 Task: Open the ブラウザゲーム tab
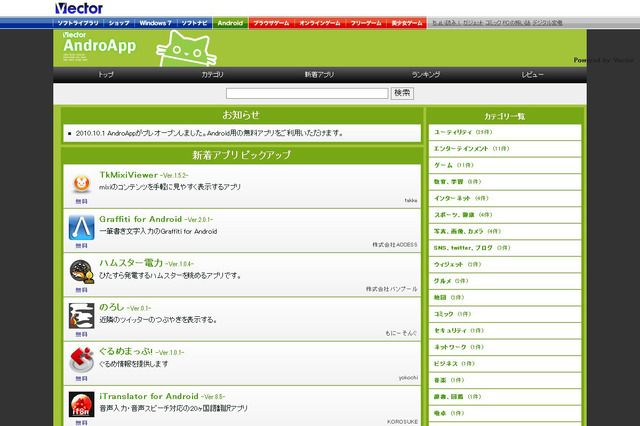(x=271, y=23)
